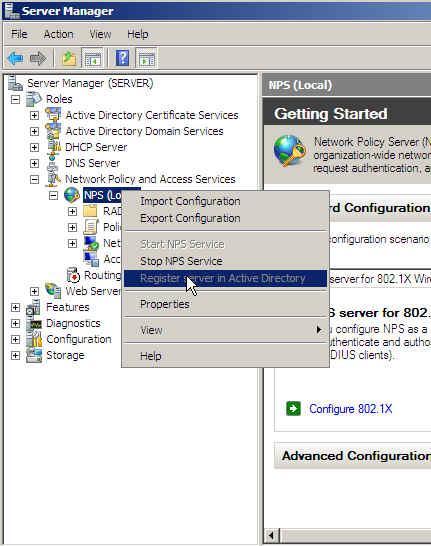Expand the Advanced Configuration section header

353,455
